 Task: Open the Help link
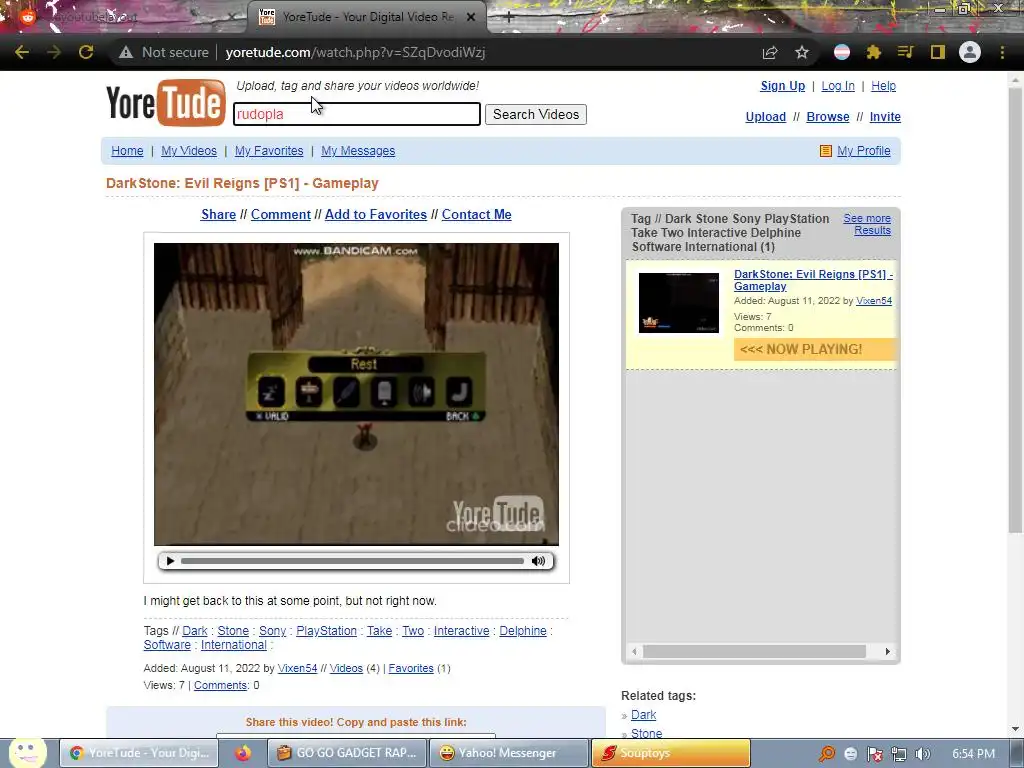(883, 86)
